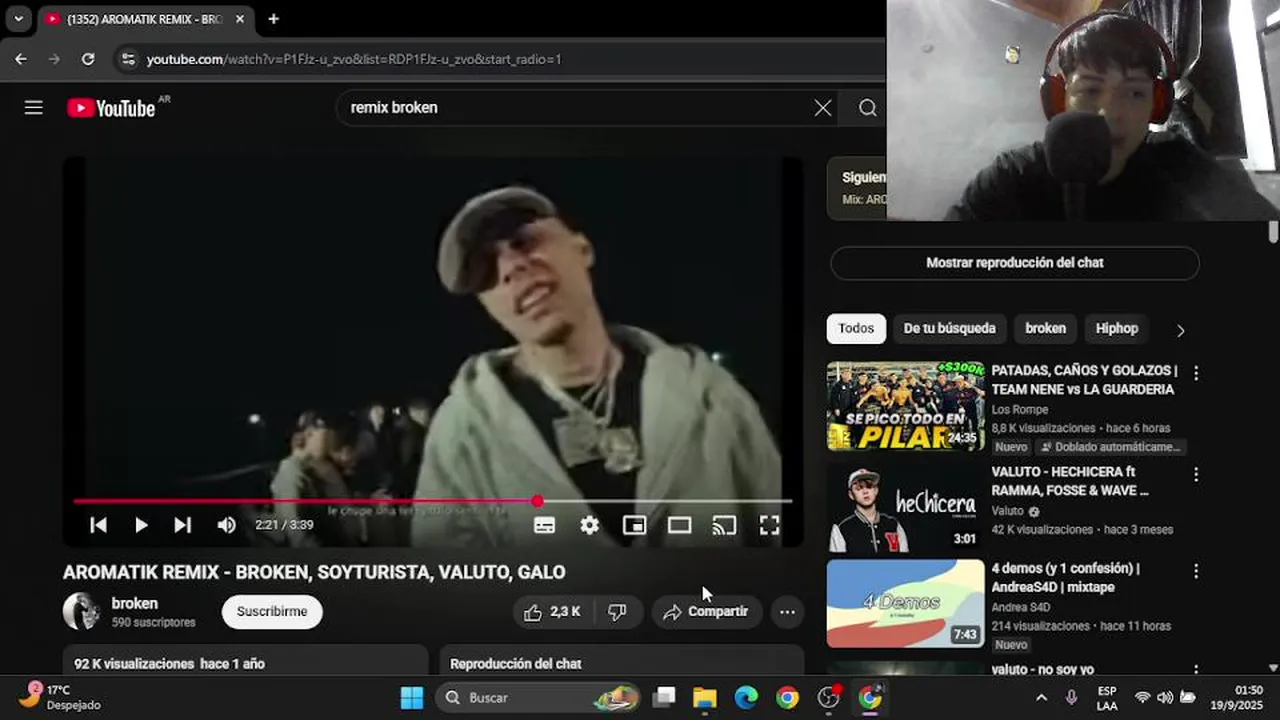
Task: Open video settings gear
Action: pos(590,525)
